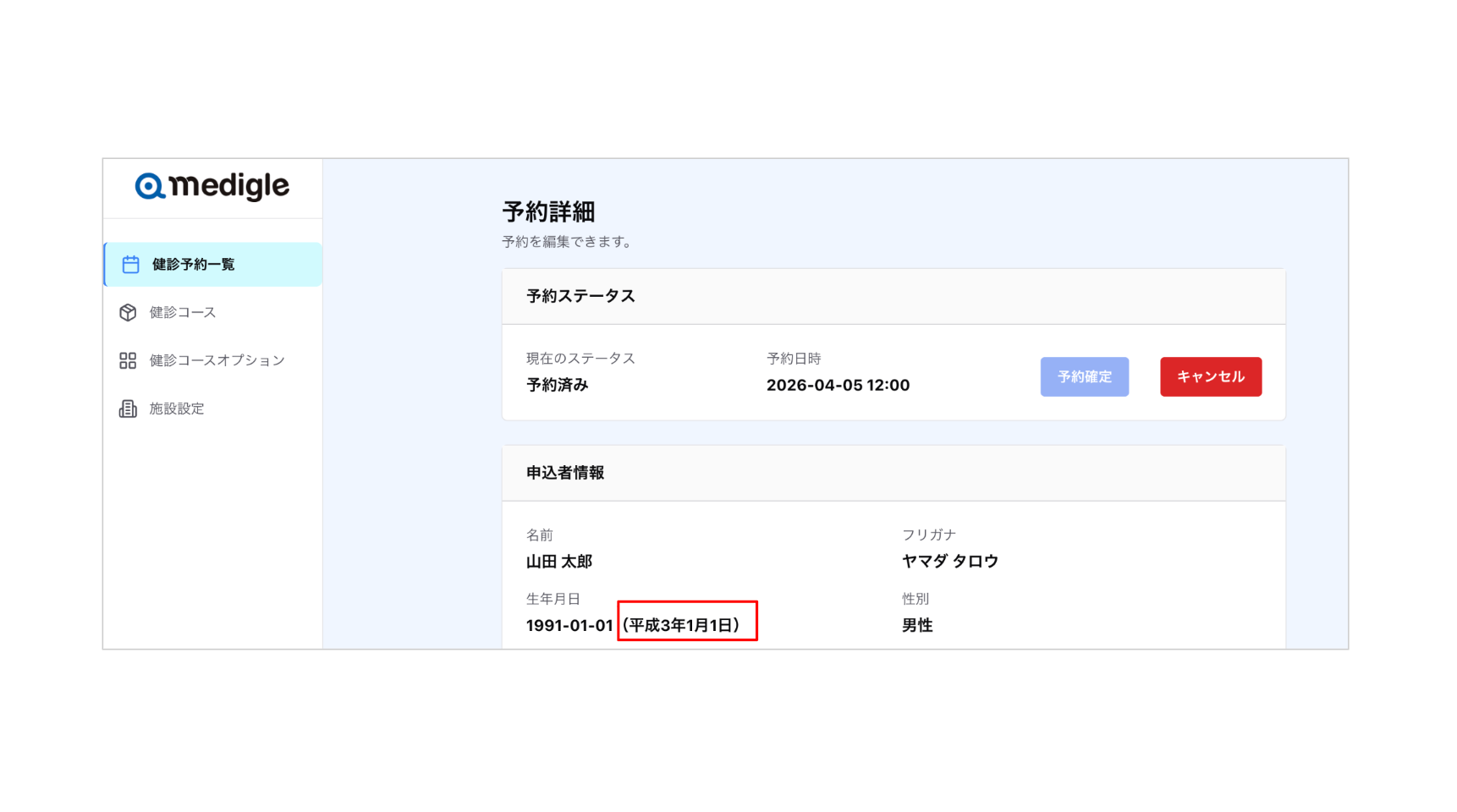Click the furigana value ヤマダ タロウ

tap(950, 562)
